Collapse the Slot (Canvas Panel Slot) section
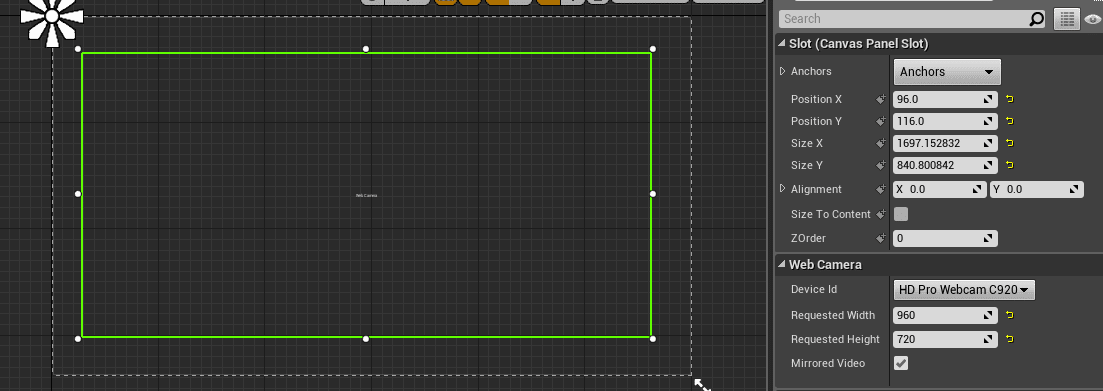The width and height of the screenshot is (1103, 391). click(782, 44)
